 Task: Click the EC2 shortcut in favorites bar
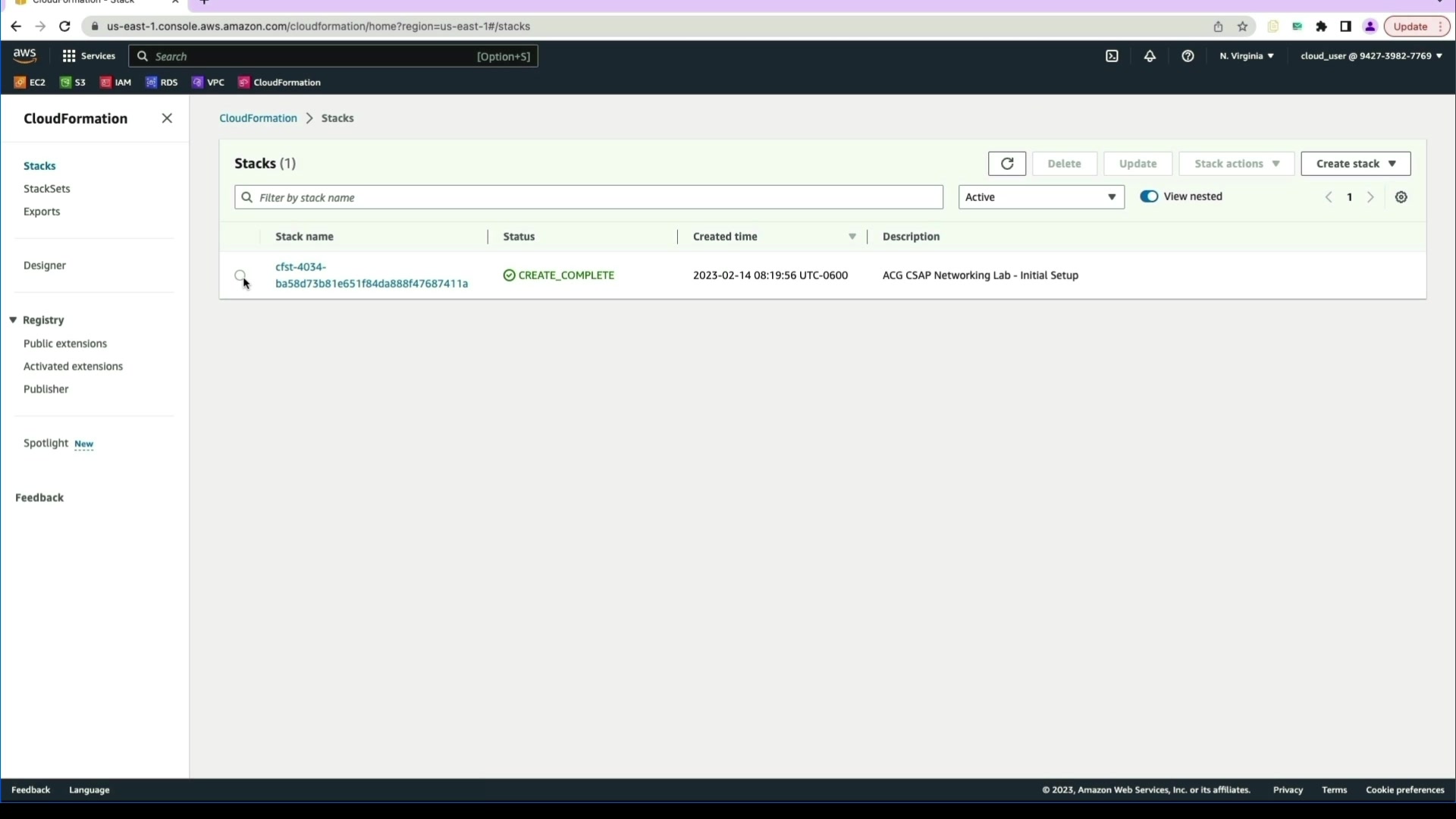[30, 83]
